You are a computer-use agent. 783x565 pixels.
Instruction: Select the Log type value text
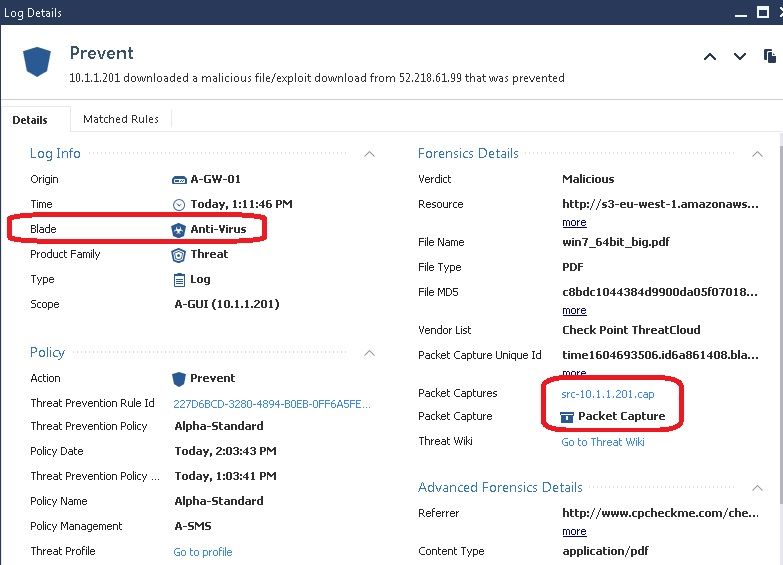pyautogui.click(x=200, y=279)
